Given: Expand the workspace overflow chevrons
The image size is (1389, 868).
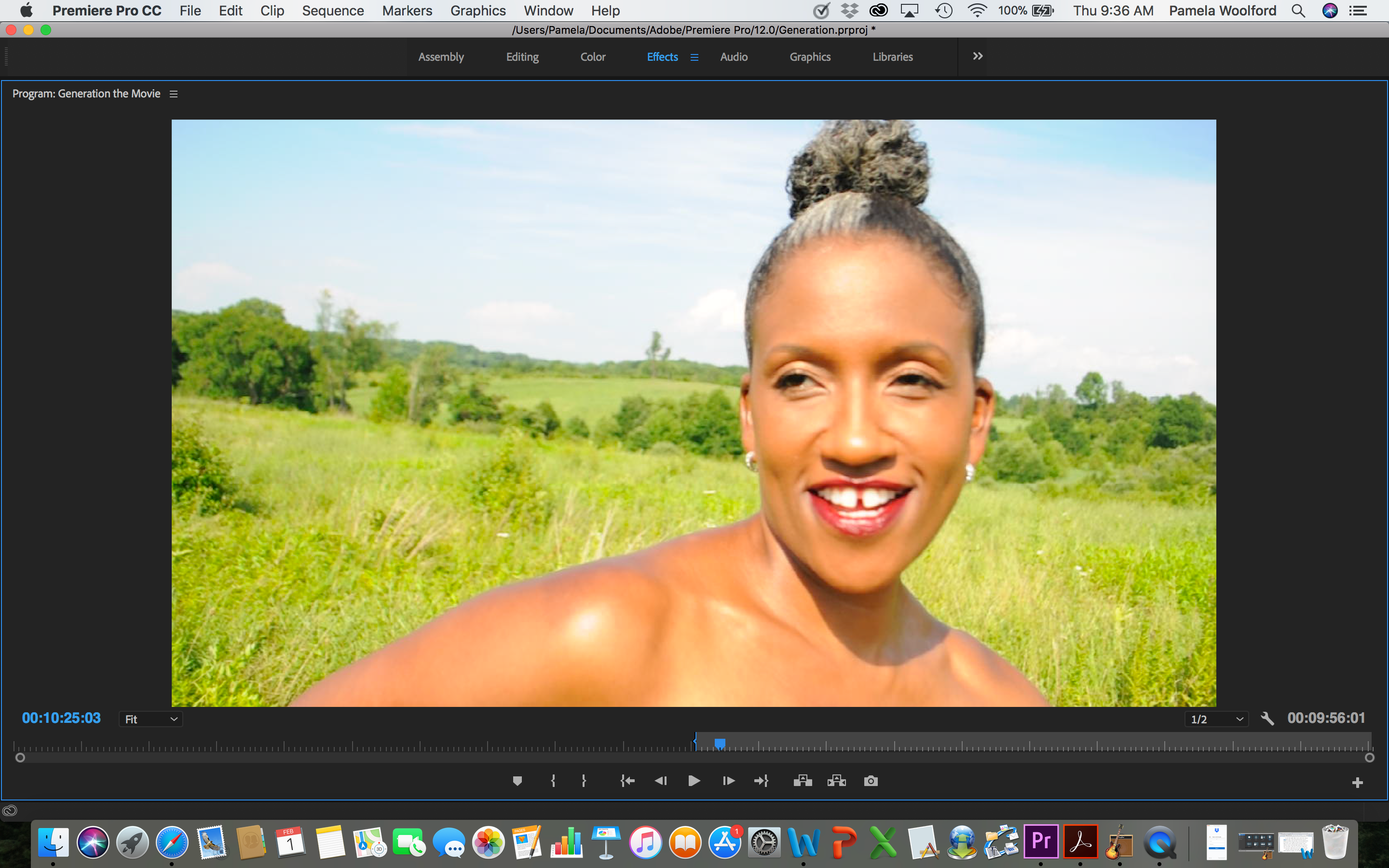Looking at the screenshot, I should click(978, 56).
